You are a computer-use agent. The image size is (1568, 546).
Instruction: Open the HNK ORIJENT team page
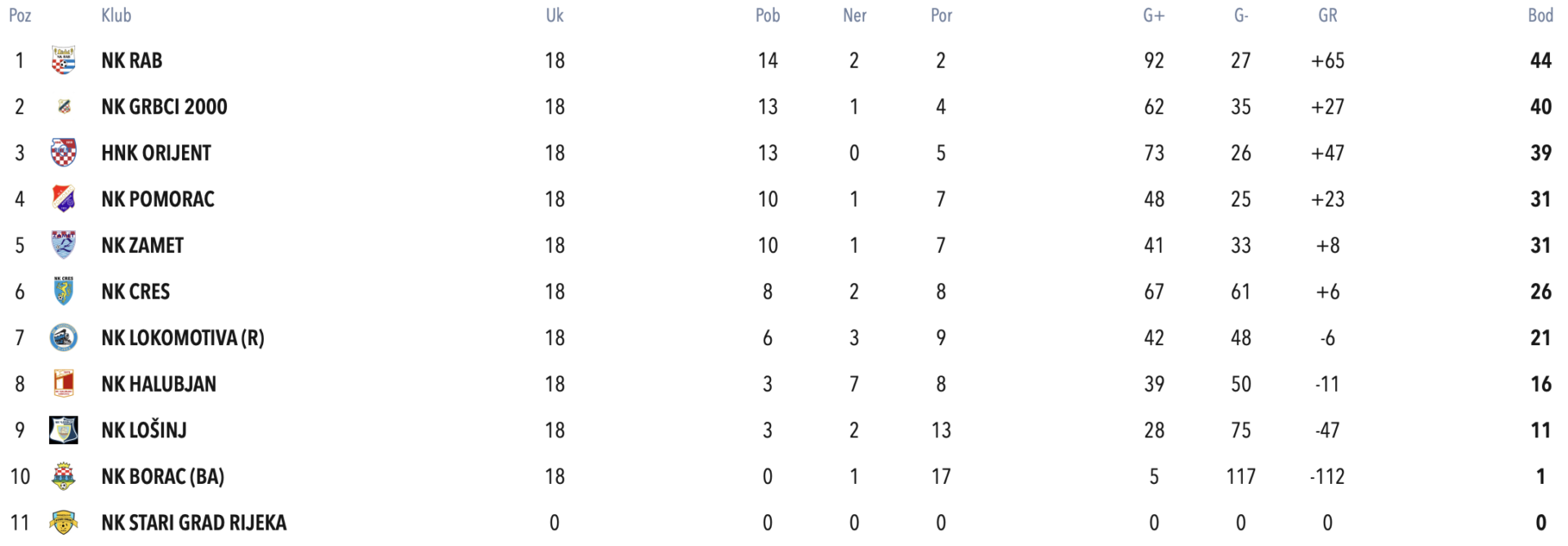coord(156,153)
